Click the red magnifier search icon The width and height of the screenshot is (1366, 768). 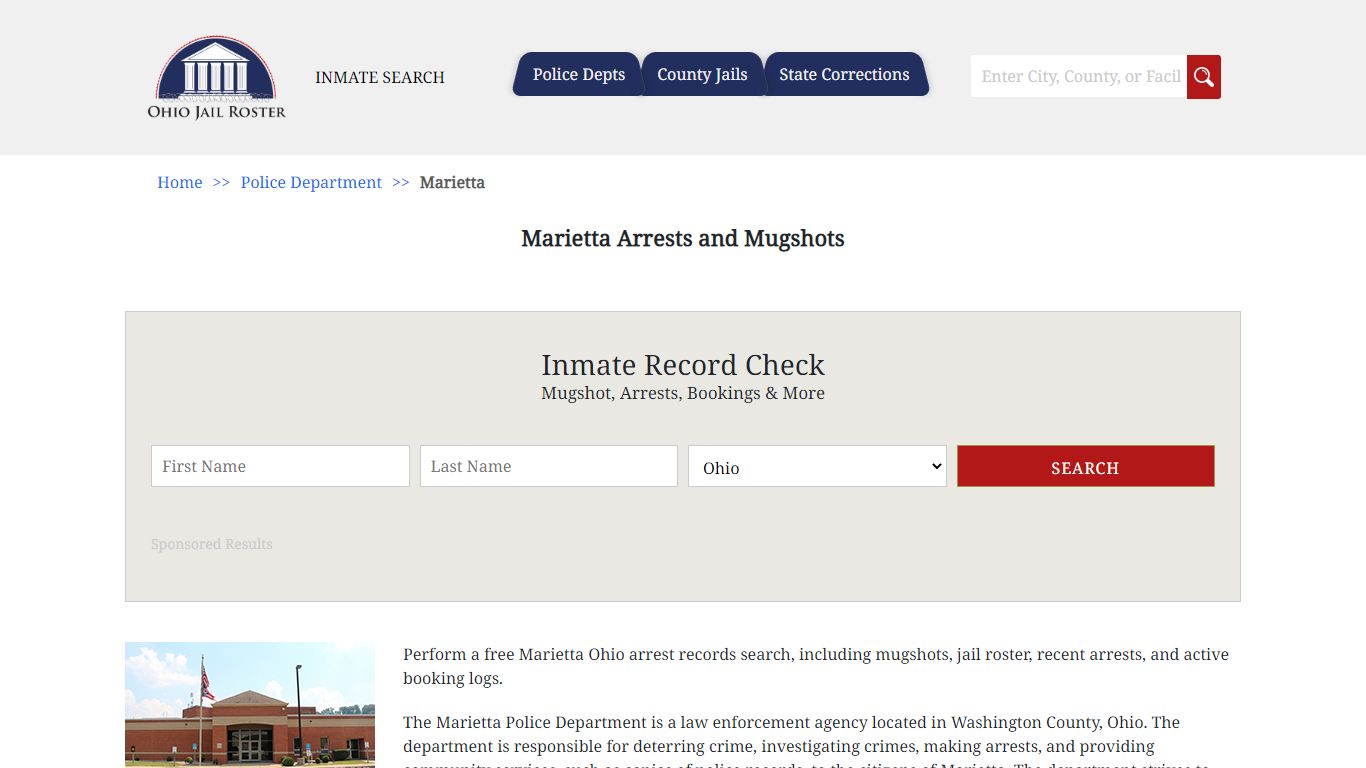coord(1204,77)
